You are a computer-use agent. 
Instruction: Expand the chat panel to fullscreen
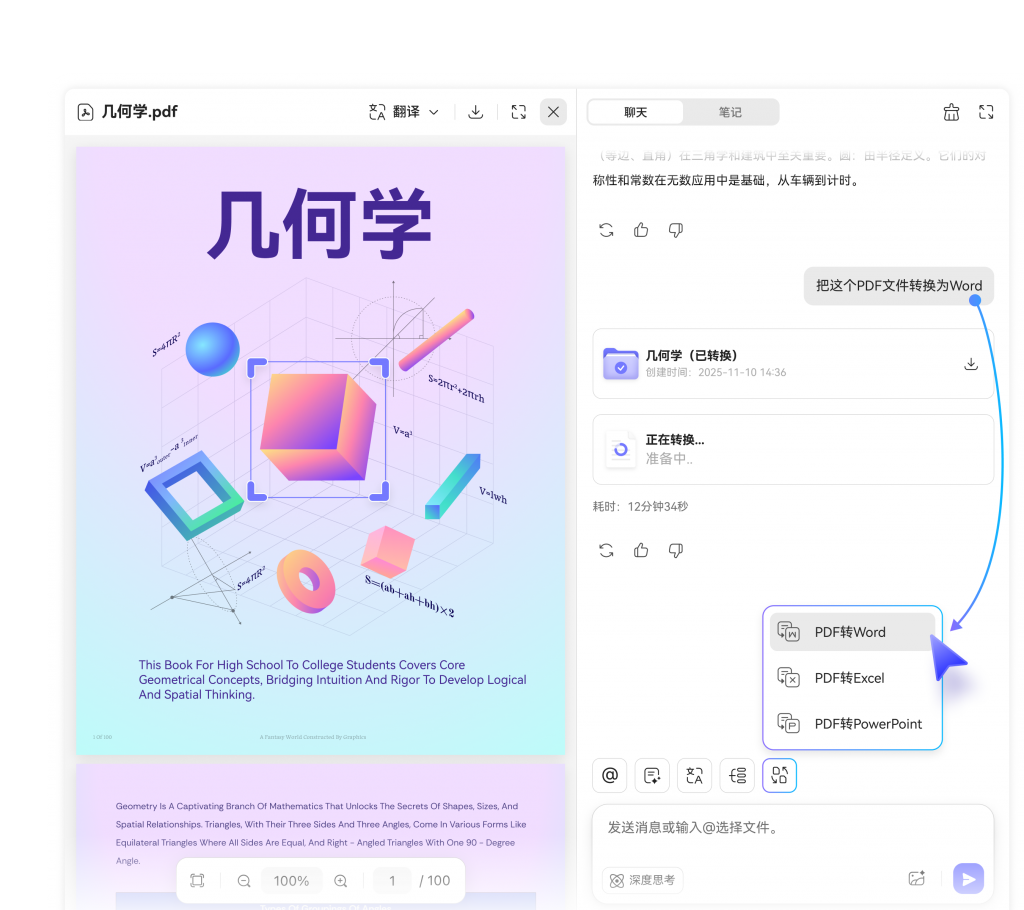[x=986, y=111]
